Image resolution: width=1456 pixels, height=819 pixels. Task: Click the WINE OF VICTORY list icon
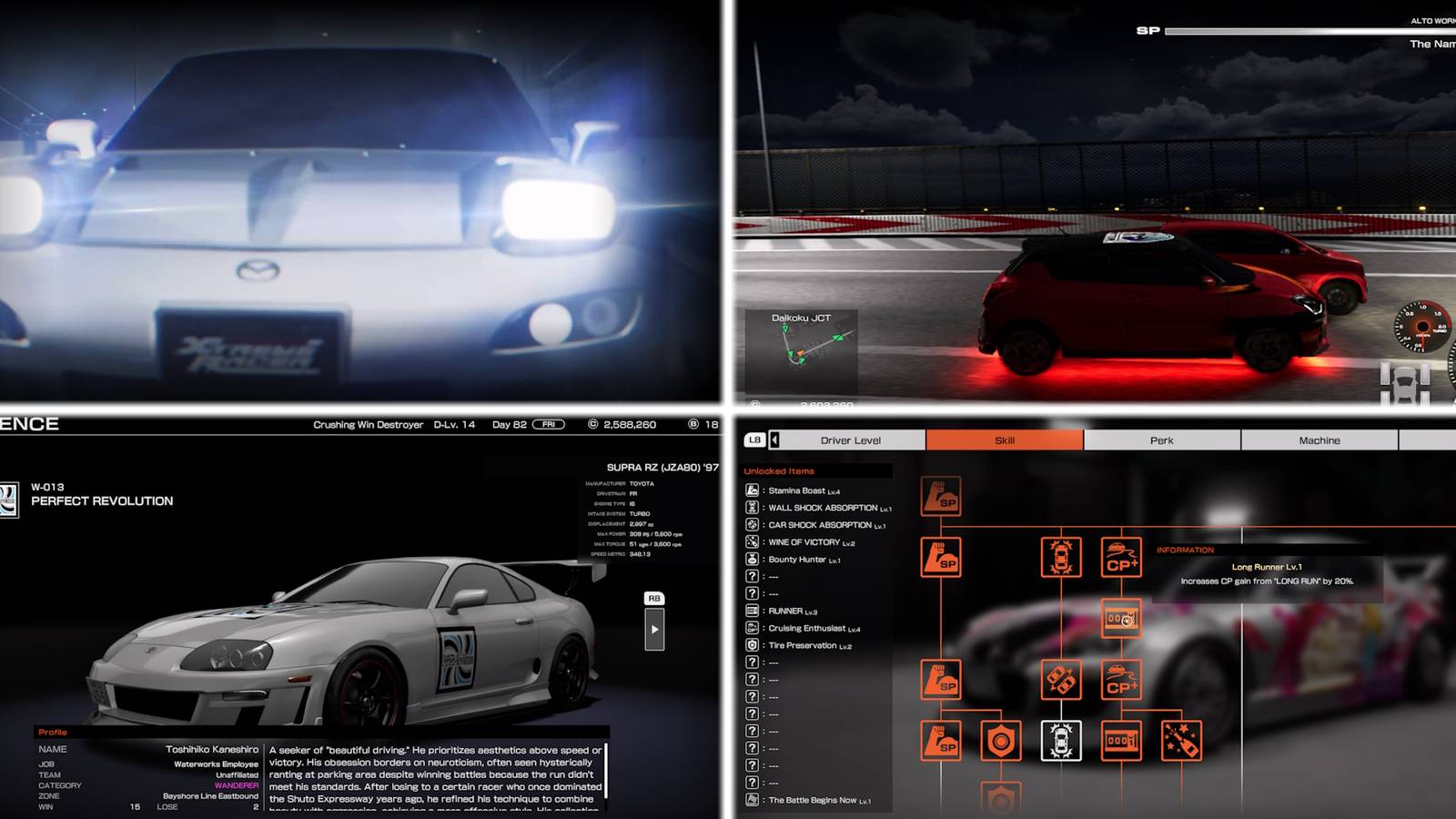pos(752,542)
